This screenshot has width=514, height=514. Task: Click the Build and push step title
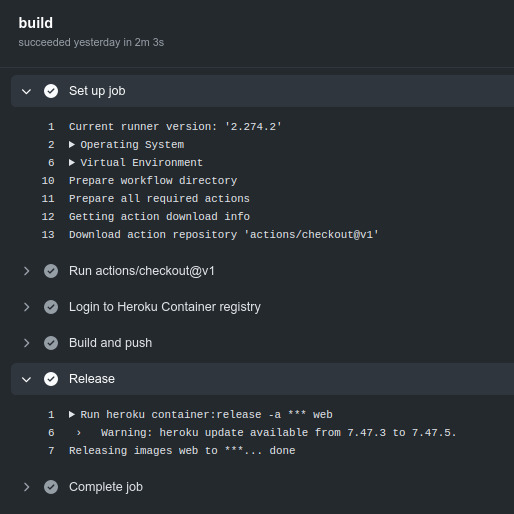[110, 343]
